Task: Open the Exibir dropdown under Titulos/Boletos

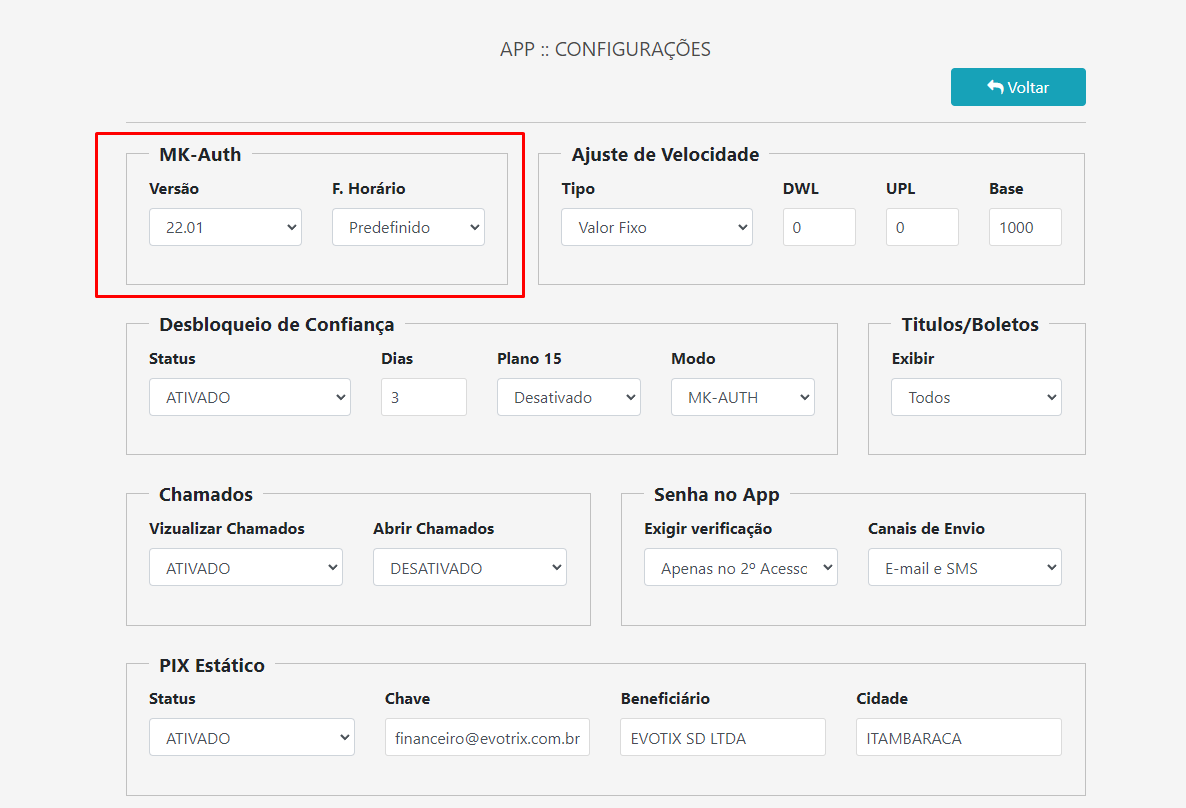Action: (x=976, y=397)
